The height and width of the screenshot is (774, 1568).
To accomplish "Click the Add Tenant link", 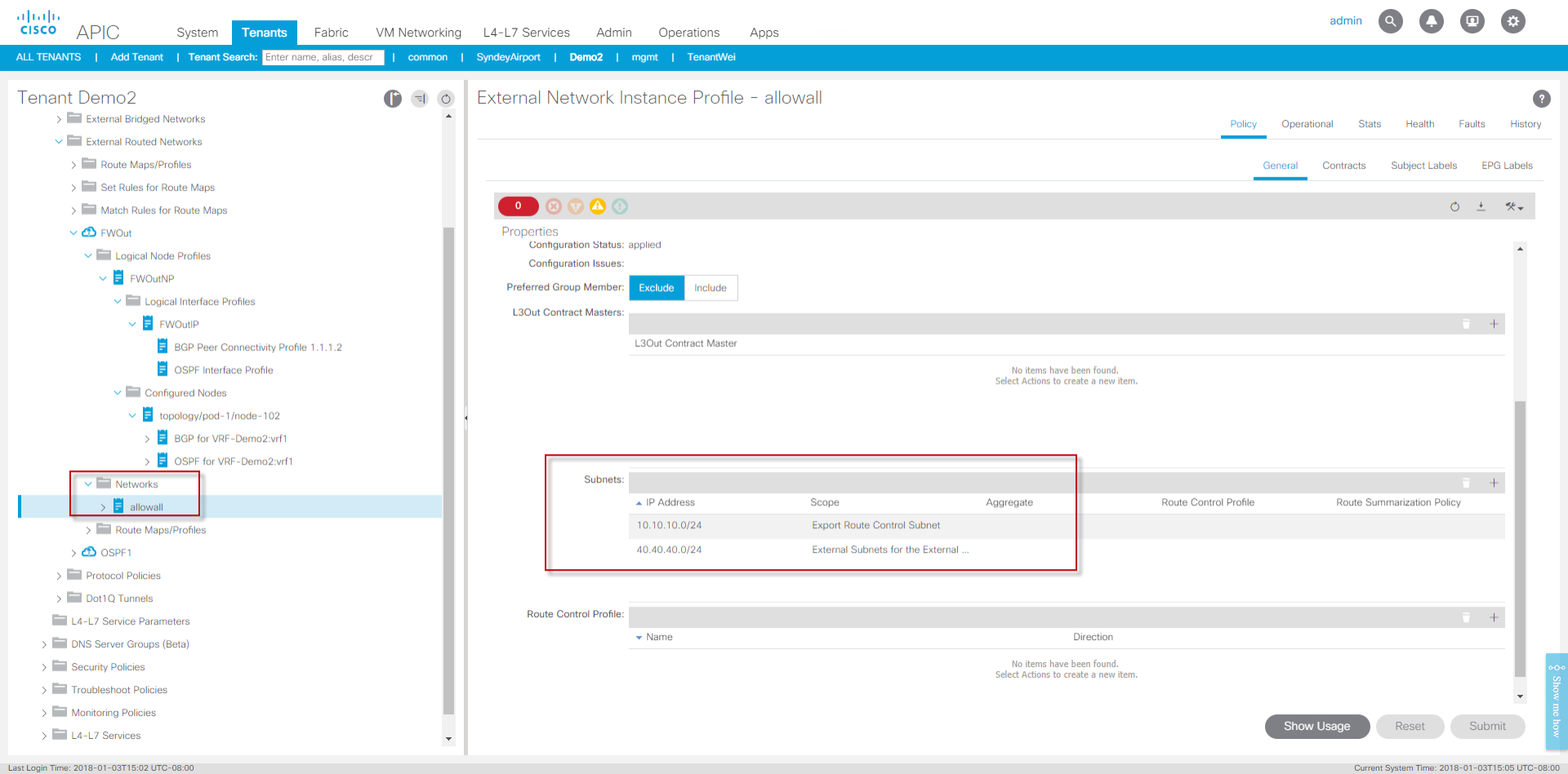I will pyautogui.click(x=136, y=57).
